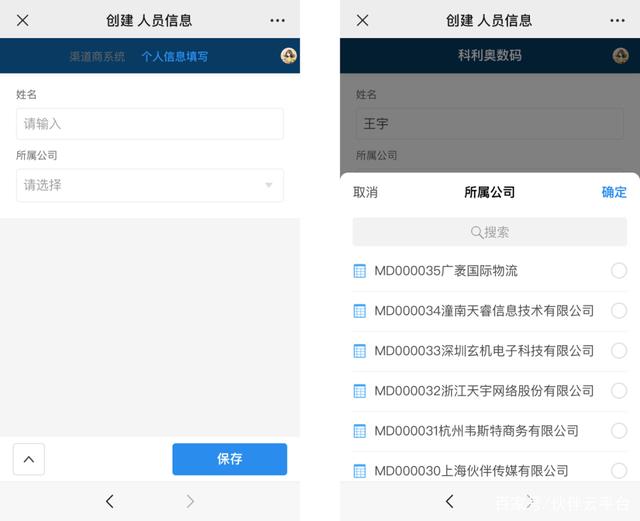
Task: Click the table icon before MD000035广袤国际物流
Action: click(360, 271)
